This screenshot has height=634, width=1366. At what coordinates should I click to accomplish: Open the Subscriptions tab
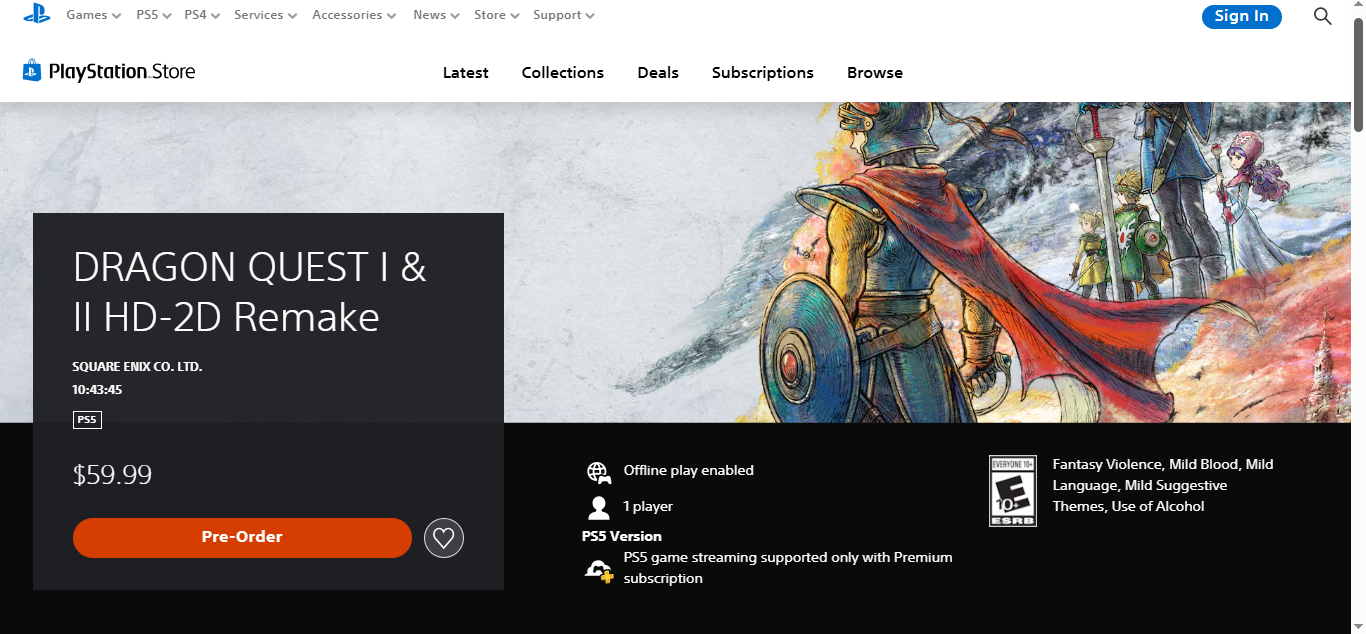[763, 73]
